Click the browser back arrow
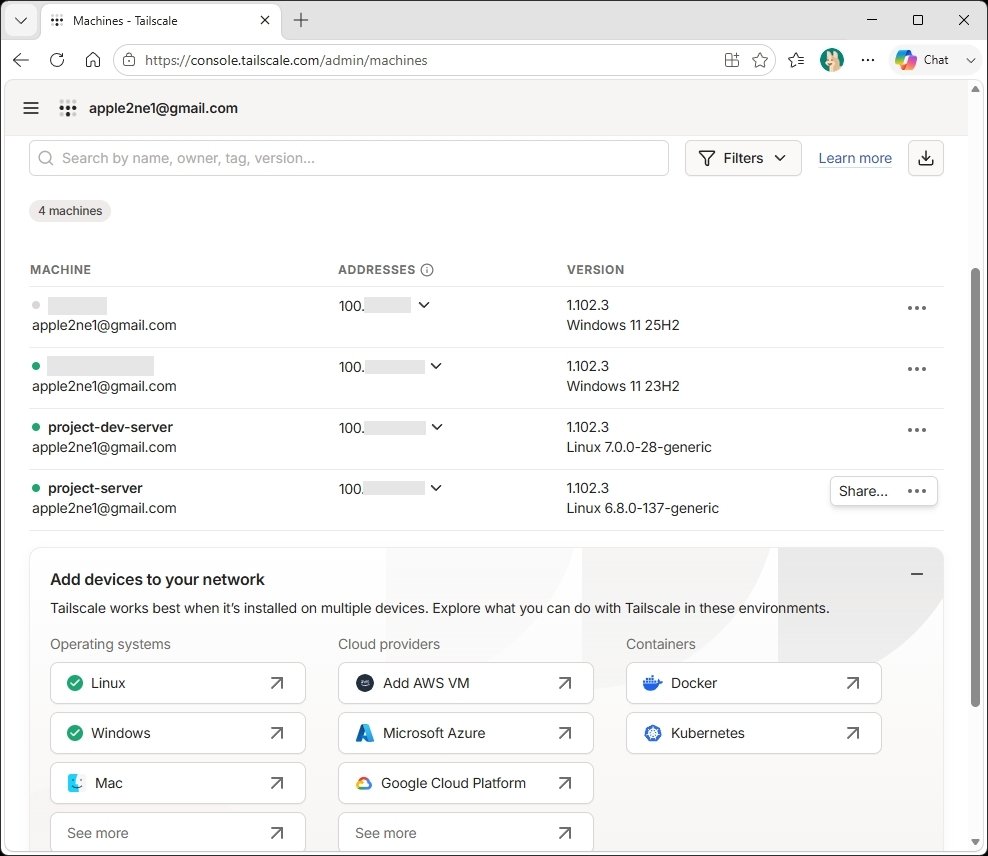Screen dimensions: 988x856 pyautogui.click(x=21, y=60)
